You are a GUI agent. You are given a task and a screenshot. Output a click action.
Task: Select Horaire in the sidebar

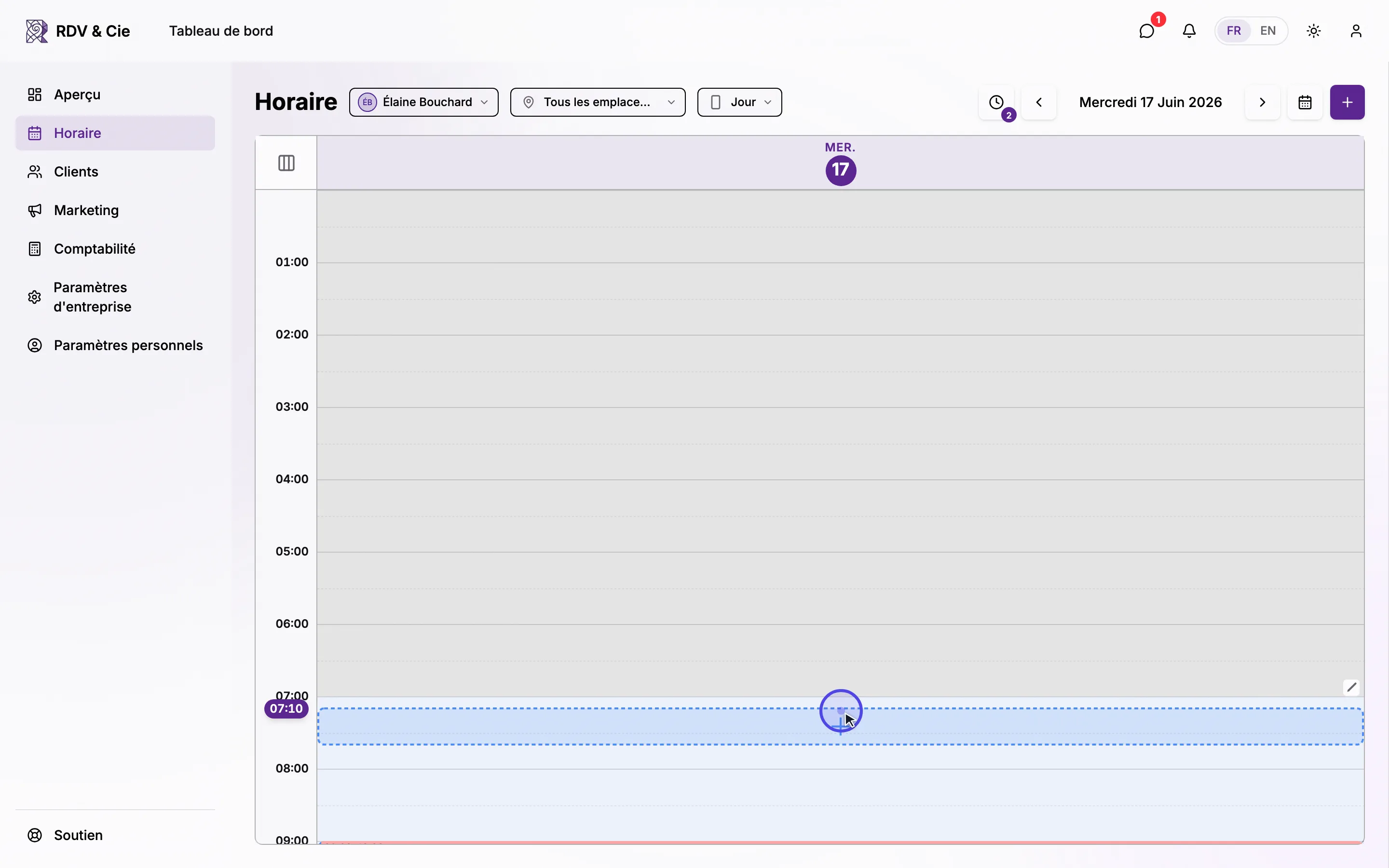[115, 133]
